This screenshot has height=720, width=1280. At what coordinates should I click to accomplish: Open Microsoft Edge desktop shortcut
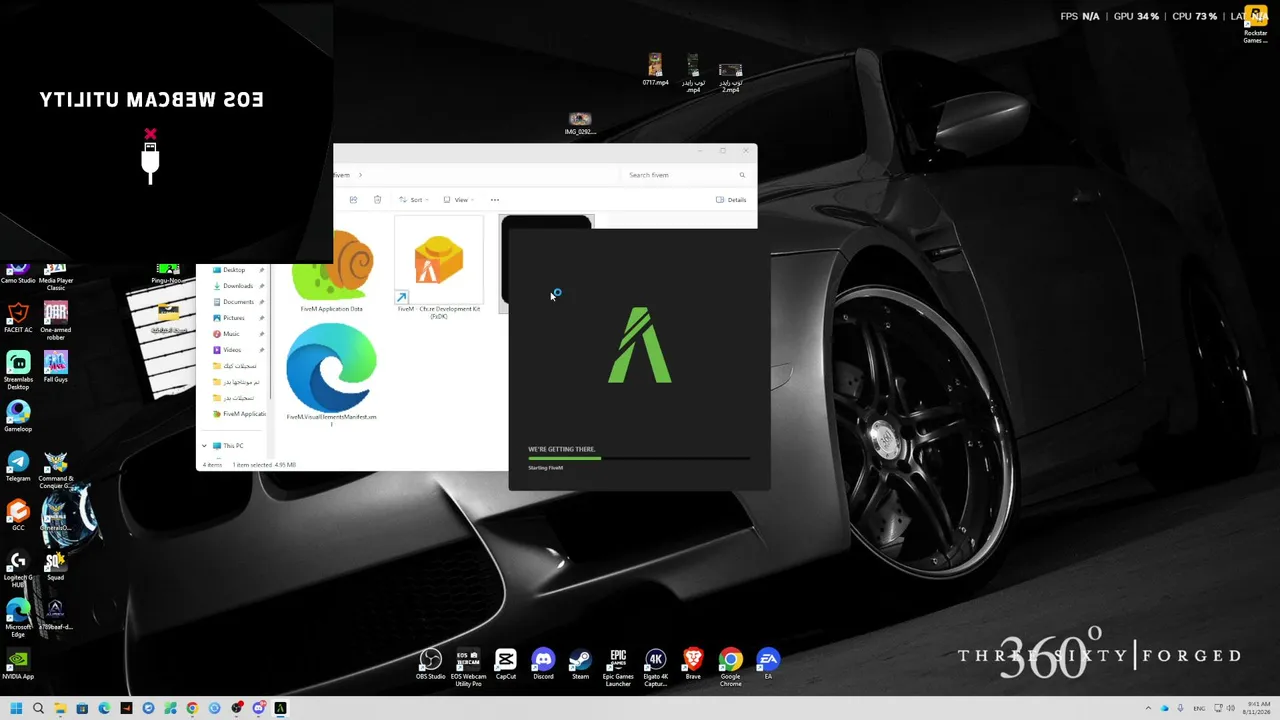click(x=18, y=618)
